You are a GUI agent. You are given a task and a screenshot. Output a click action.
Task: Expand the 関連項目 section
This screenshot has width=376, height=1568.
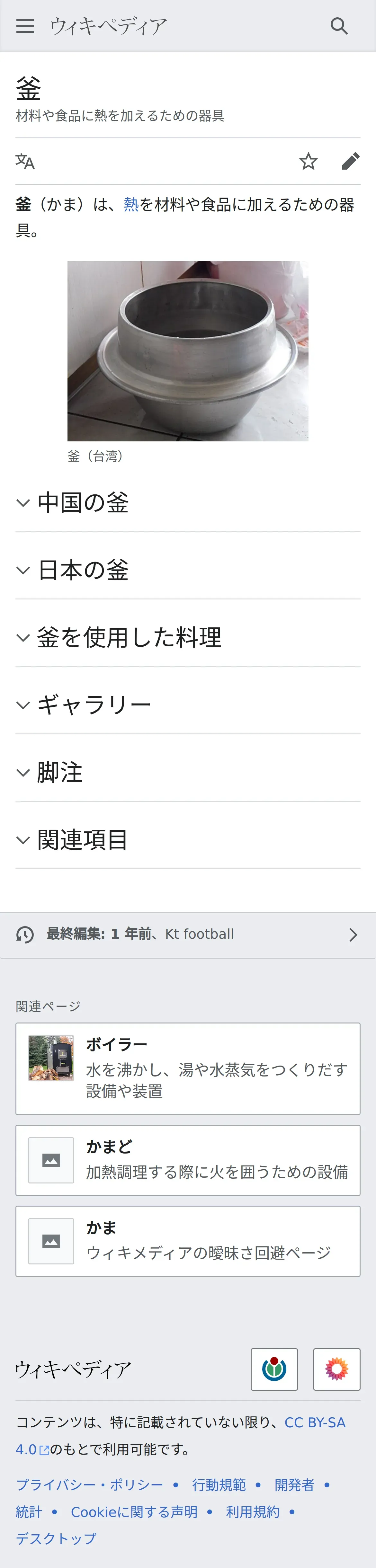point(188,841)
